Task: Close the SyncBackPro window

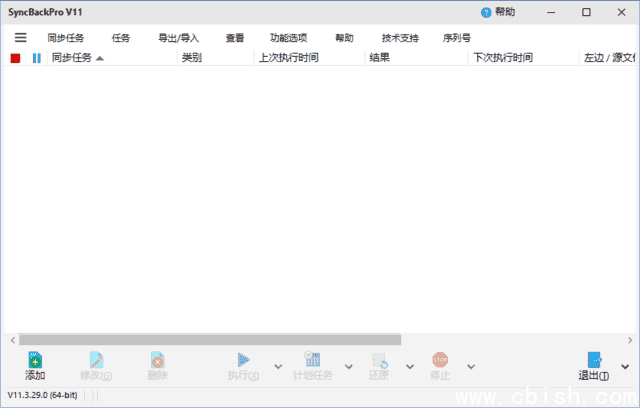Action: tap(621, 12)
